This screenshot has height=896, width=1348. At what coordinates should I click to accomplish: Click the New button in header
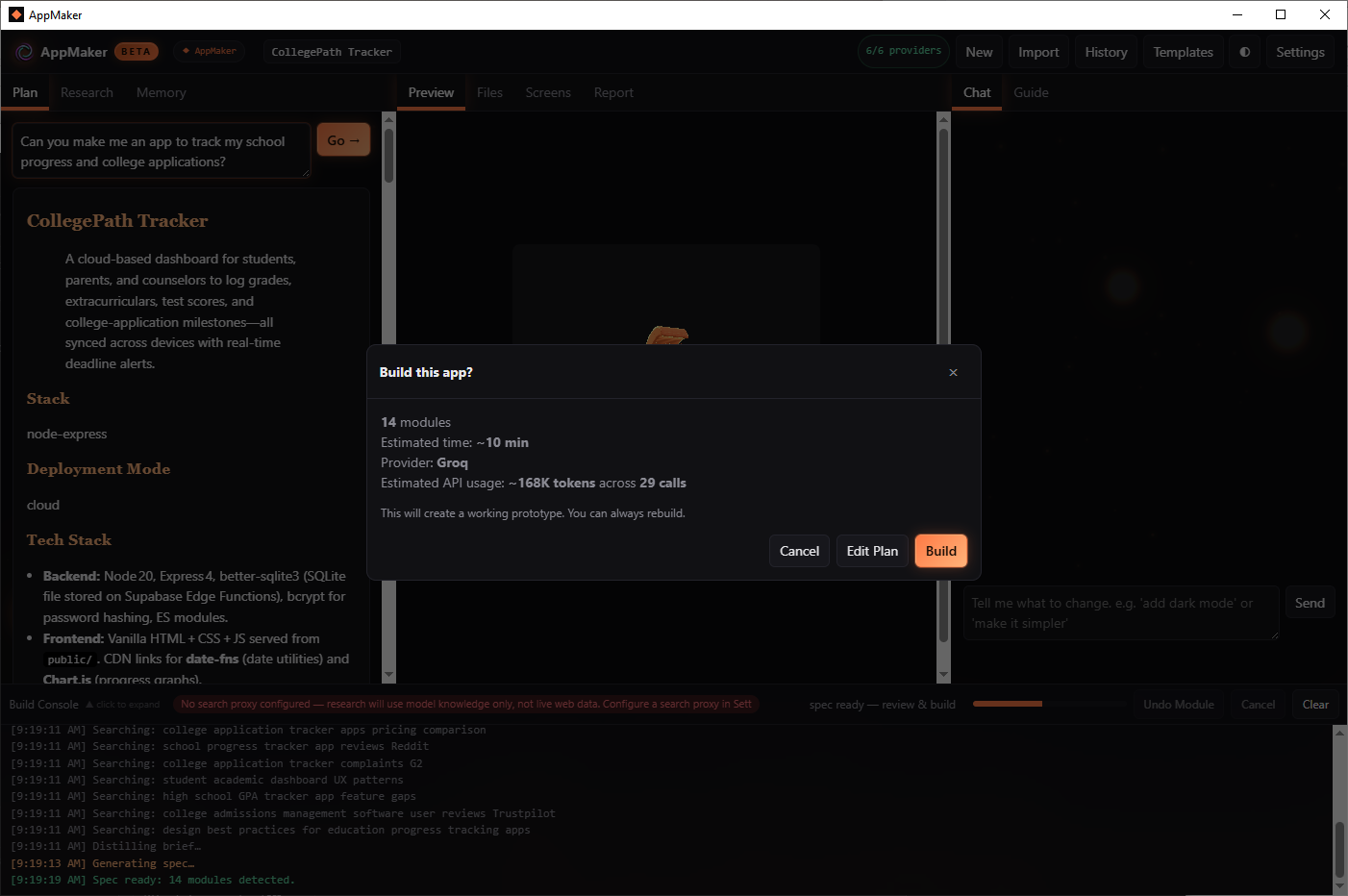pyautogui.click(x=979, y=52)
